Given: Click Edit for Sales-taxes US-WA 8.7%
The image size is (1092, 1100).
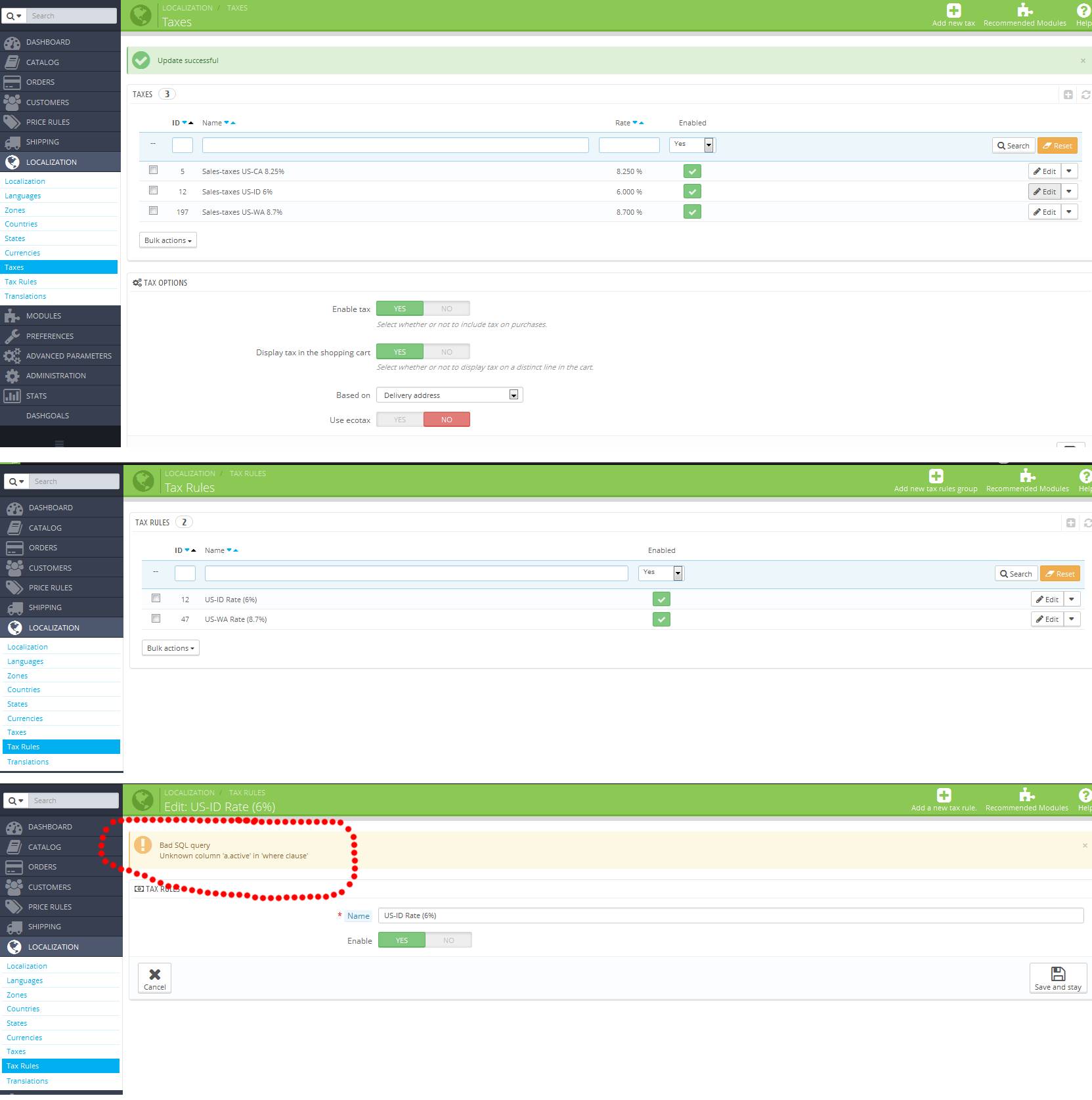Looking at the screenshot, I should pyautogui.click(x=1045, y=212).
